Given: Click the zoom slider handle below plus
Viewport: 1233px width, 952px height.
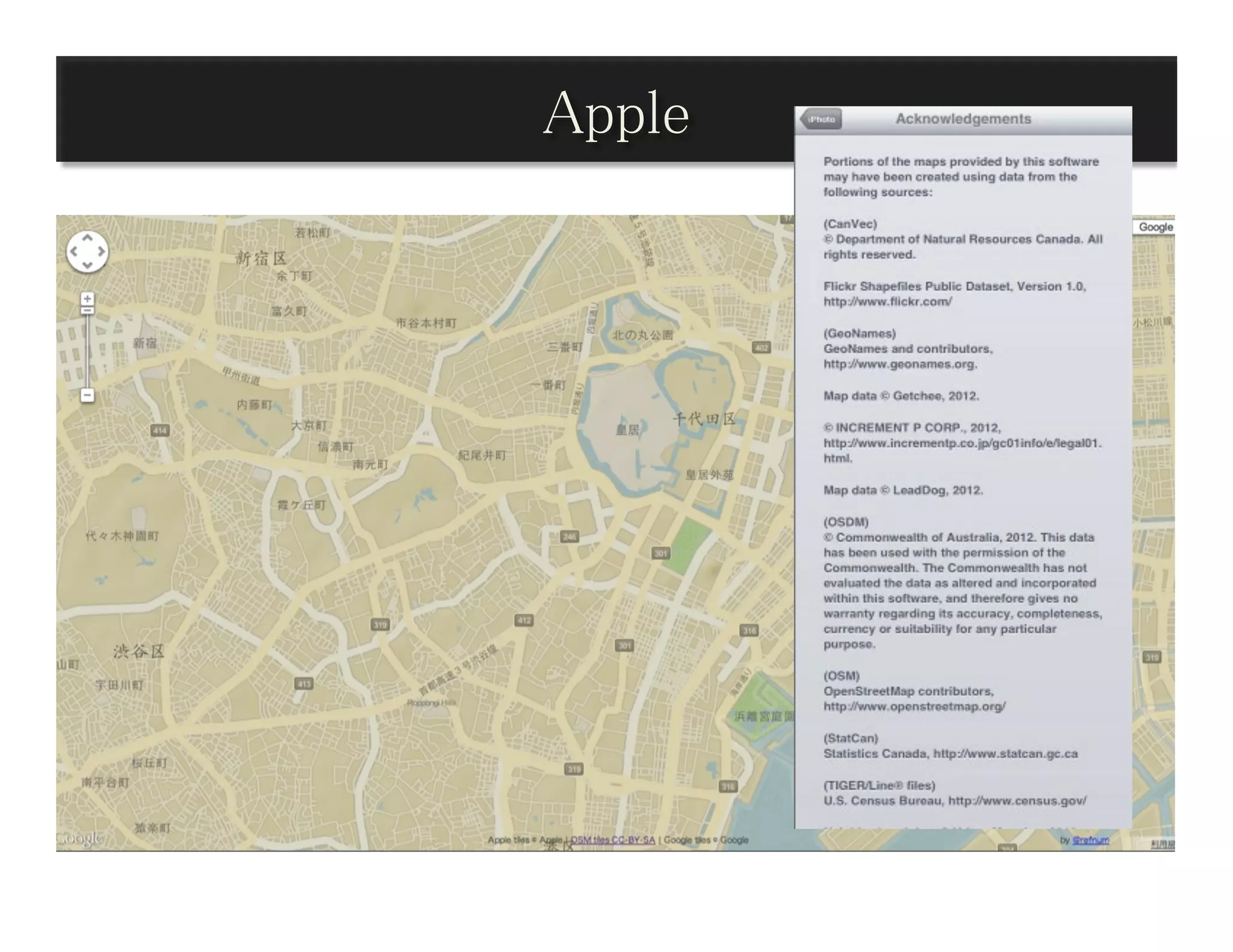Looking at the screenshot, I should click(x=87, y=311).
